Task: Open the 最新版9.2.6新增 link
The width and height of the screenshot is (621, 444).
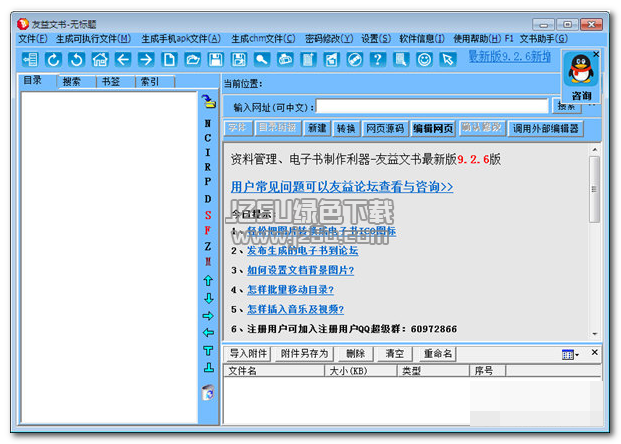Action: tap(510, 57)
